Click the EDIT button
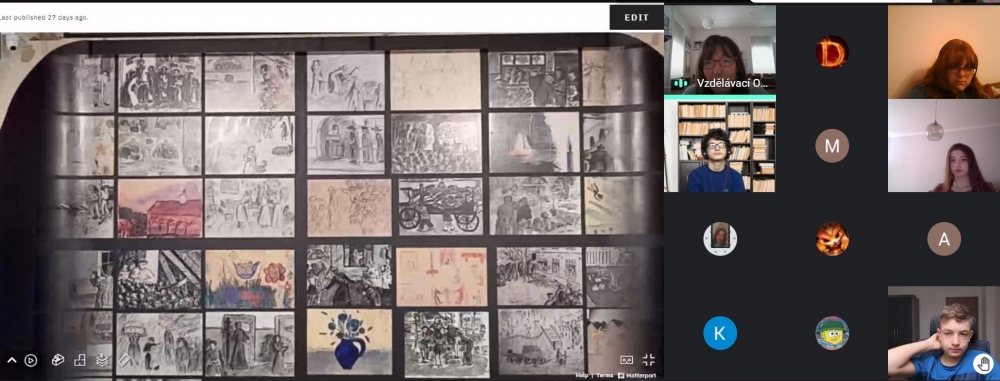Viewport: 1000px width, 381px height. click(x=636, y=17)
